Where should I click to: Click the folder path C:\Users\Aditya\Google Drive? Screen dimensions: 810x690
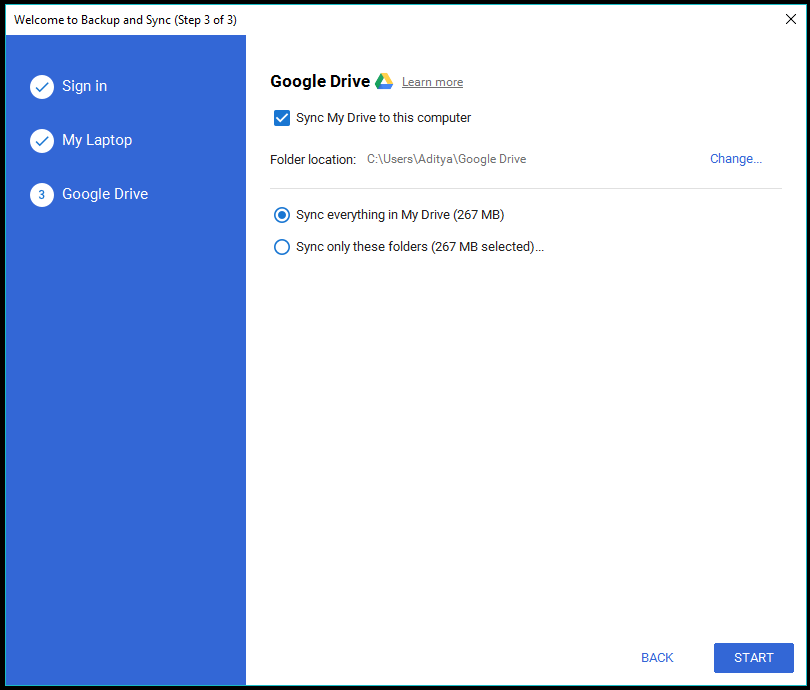446,159
